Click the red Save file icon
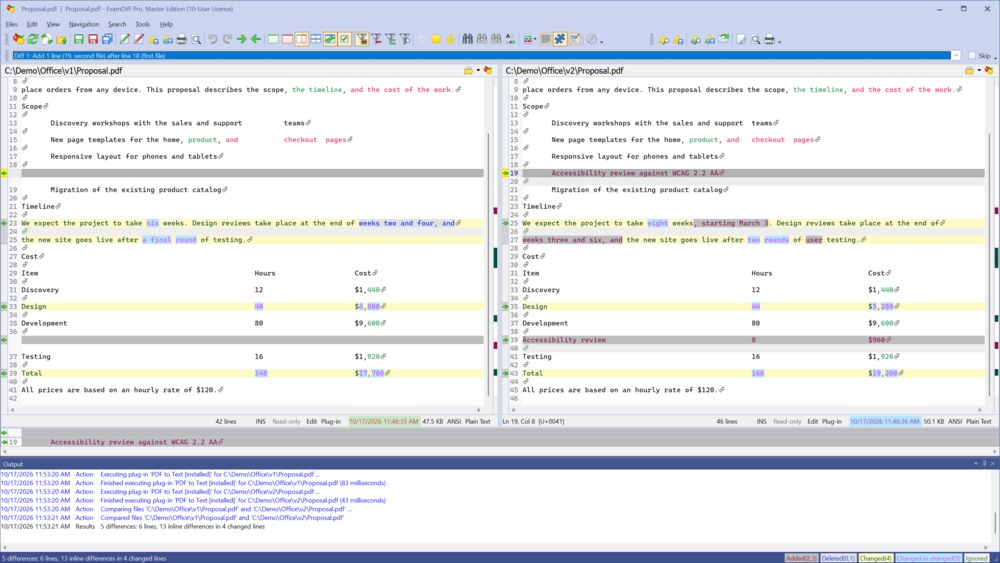Image resolution: width=1000 pixels, height=563 pixels. coord(92,40)
